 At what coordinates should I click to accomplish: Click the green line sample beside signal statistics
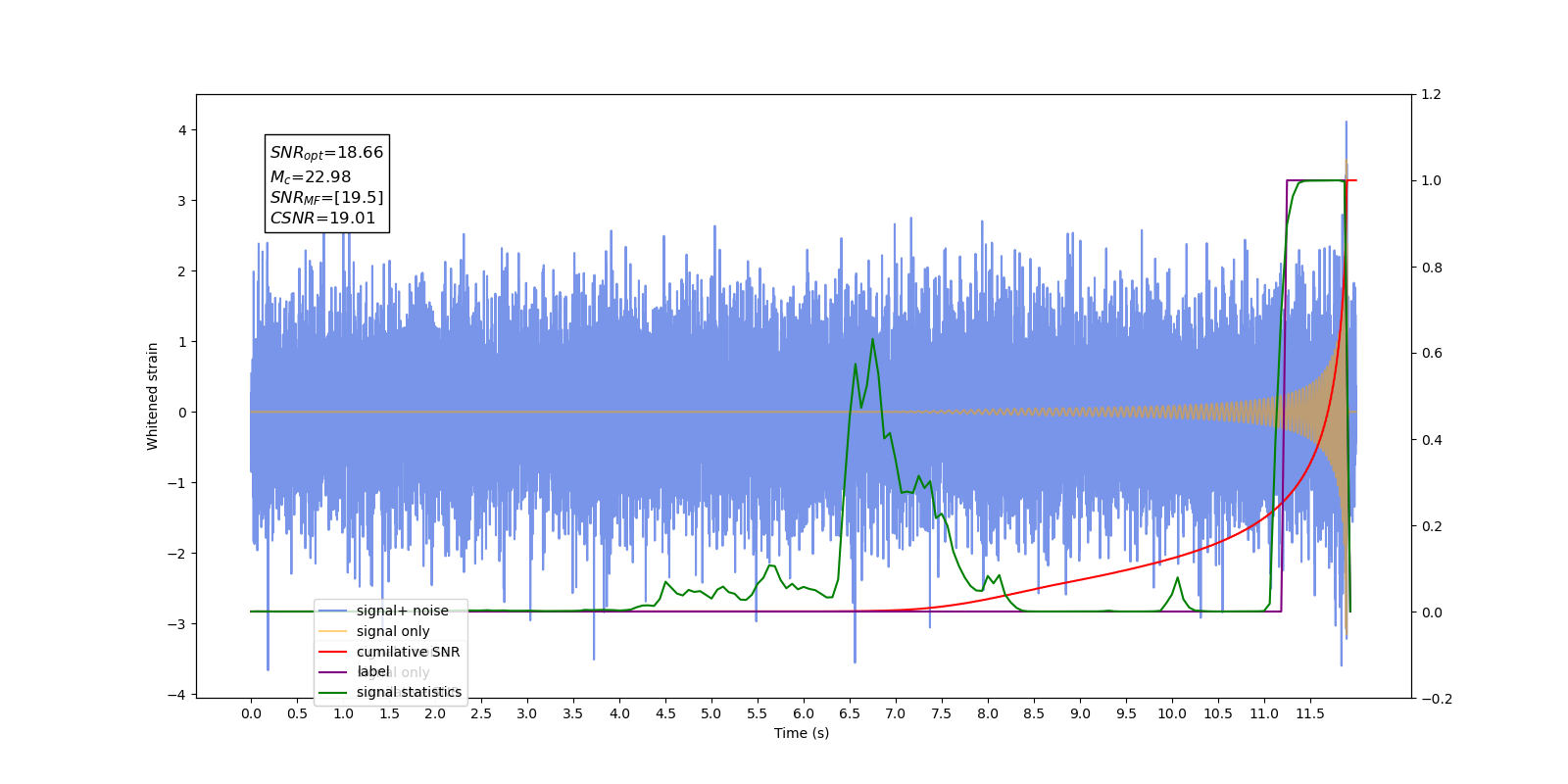(x=333, y=692)
